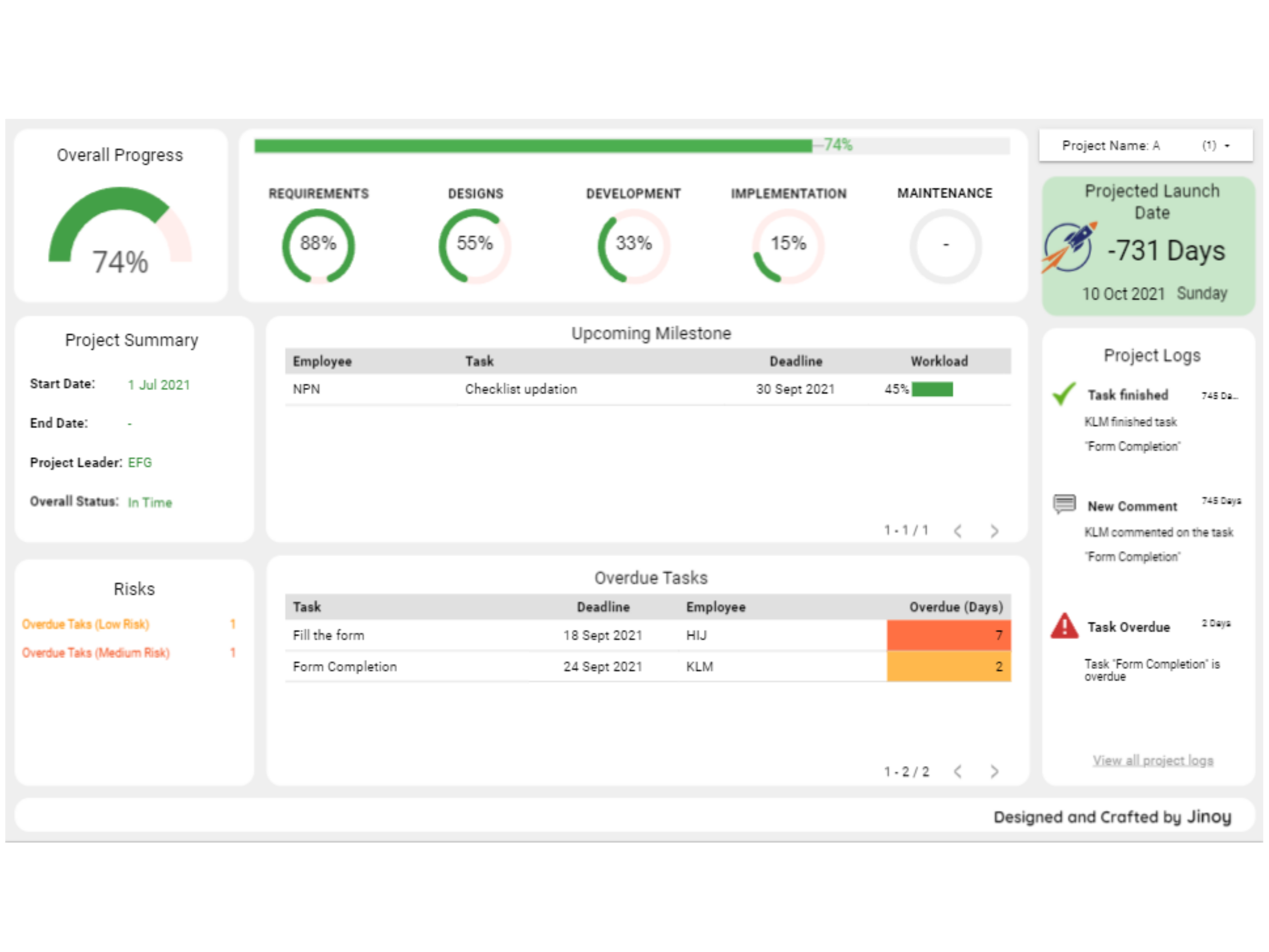Open View all project logs link
This screenshot has height=952, width=1269.
1152,760
